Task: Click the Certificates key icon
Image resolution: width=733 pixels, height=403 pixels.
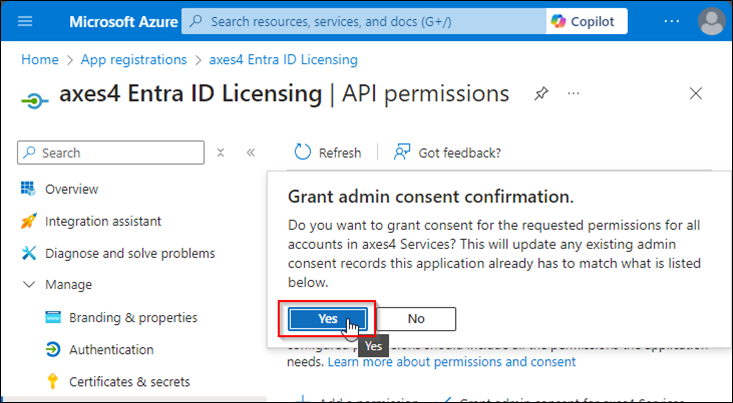Action: (52, 381)
